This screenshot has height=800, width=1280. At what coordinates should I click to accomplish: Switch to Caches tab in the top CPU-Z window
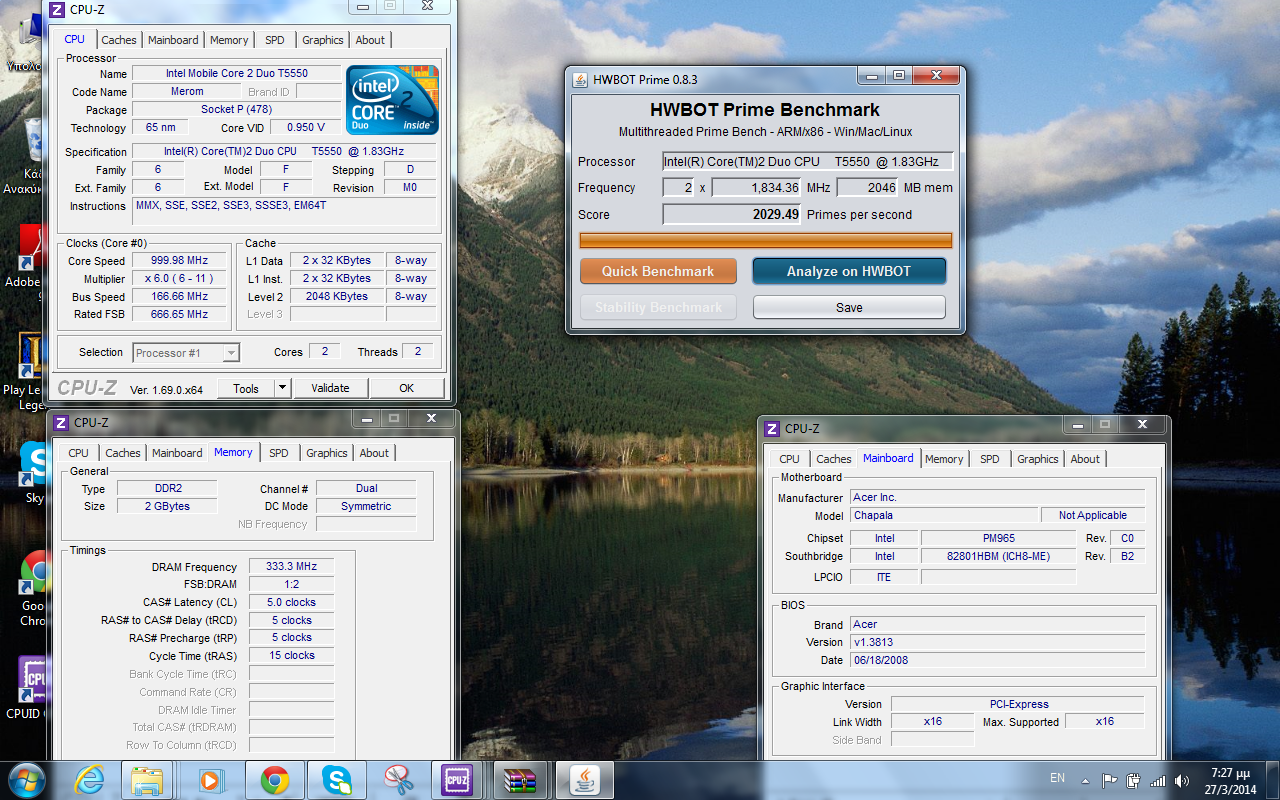119,40
